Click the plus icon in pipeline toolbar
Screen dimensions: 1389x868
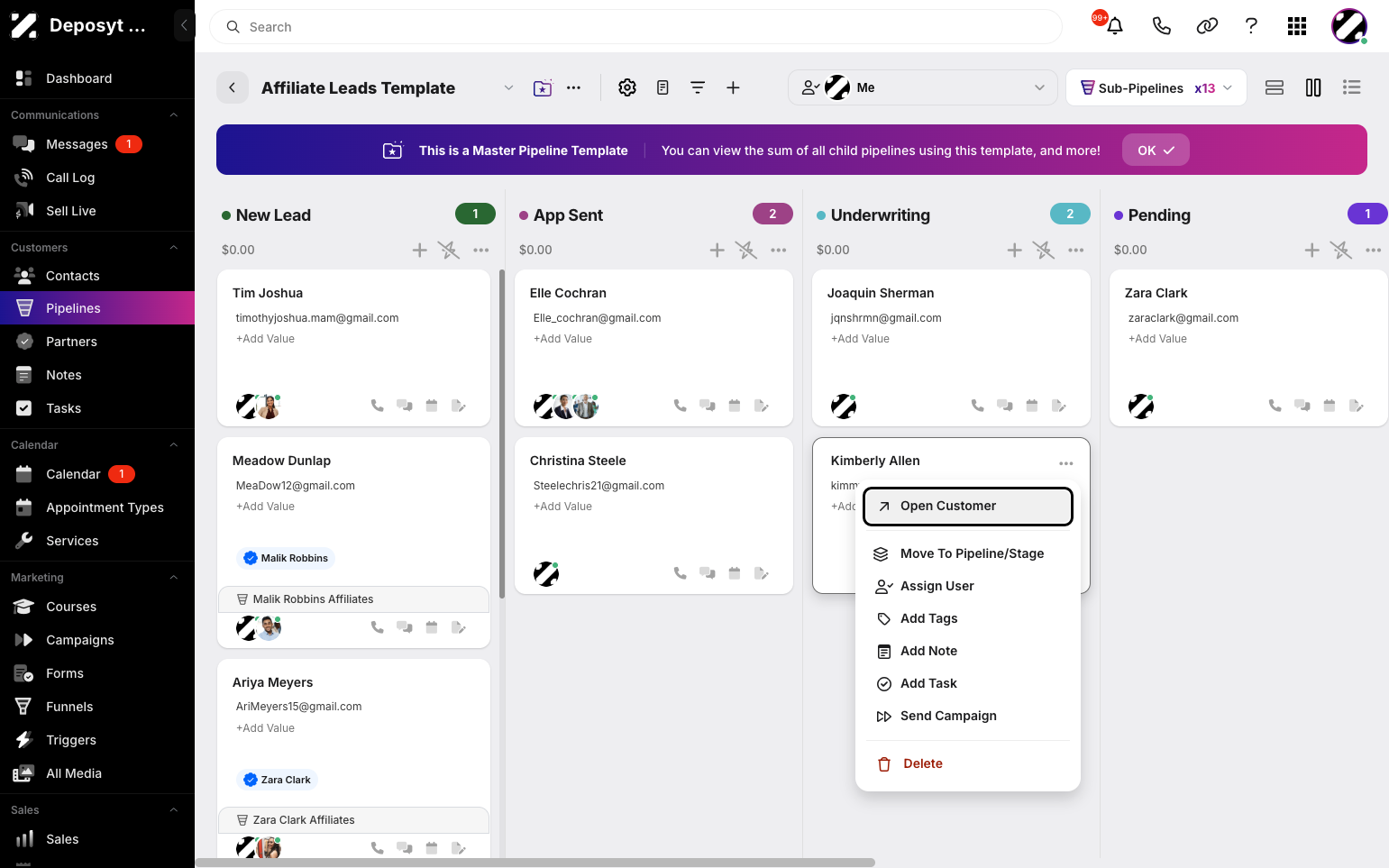click(x=733, y=87)
